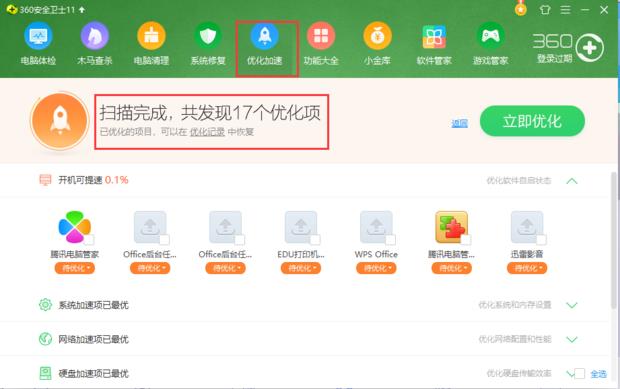Click the WPS Office startup item icon
The image size is (620, 389).
click(x=376, y=227)
